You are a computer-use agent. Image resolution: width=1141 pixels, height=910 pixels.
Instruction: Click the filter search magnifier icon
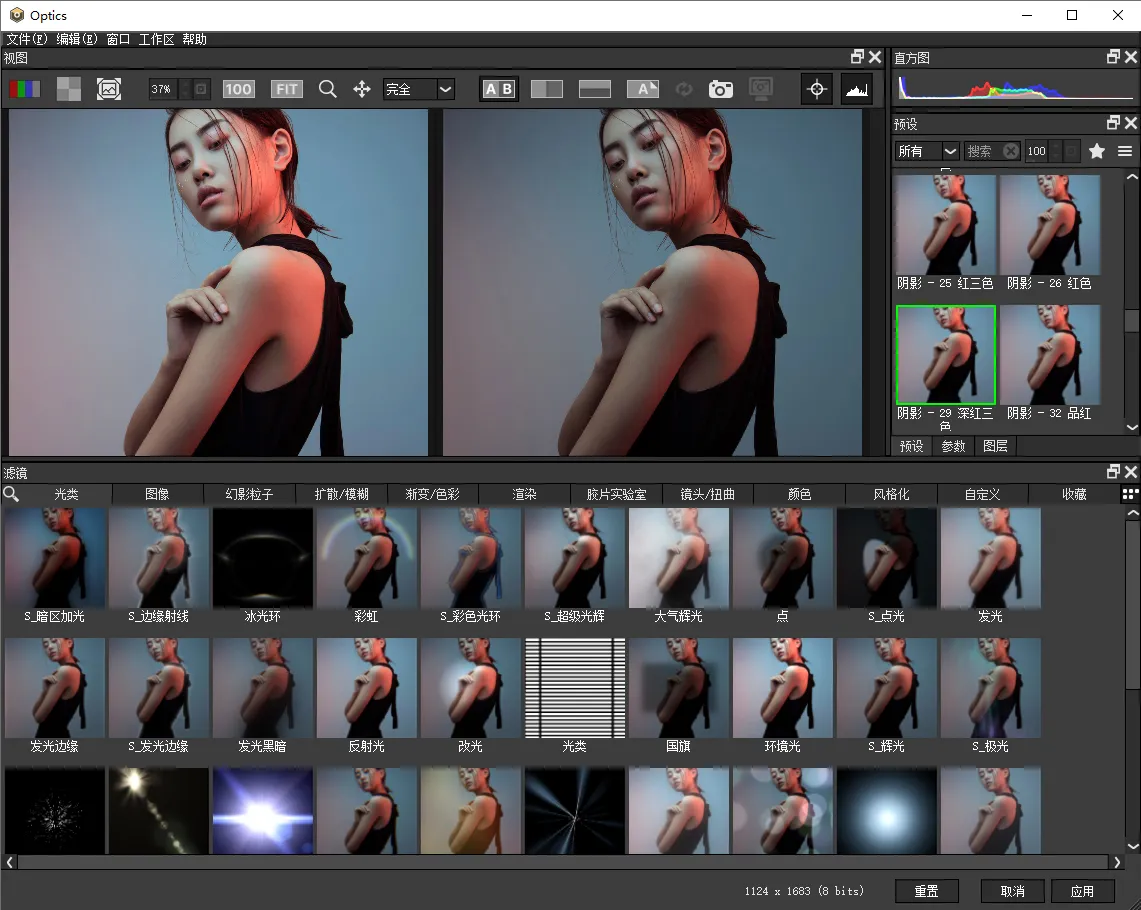click(x=11, y=494)
